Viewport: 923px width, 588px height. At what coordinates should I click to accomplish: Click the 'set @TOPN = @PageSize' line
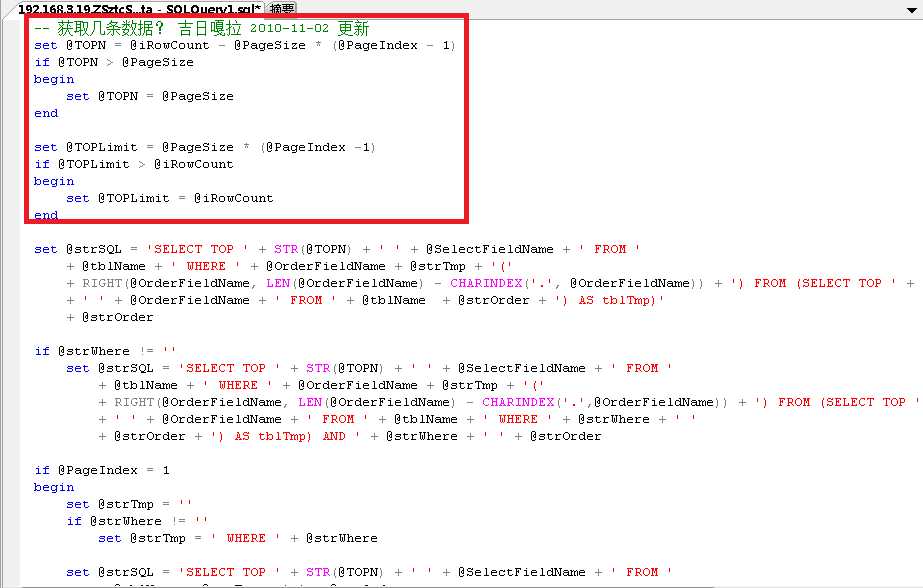pyautogui.click(x=150, y=97)
